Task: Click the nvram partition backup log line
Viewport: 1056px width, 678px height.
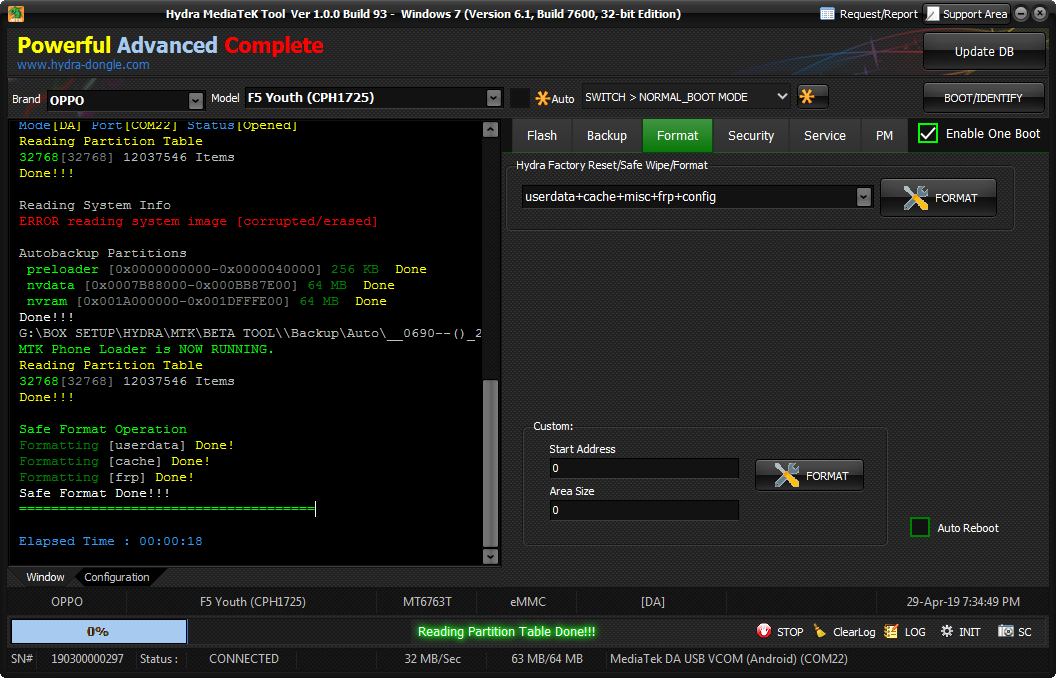Action: click(207, 302)
